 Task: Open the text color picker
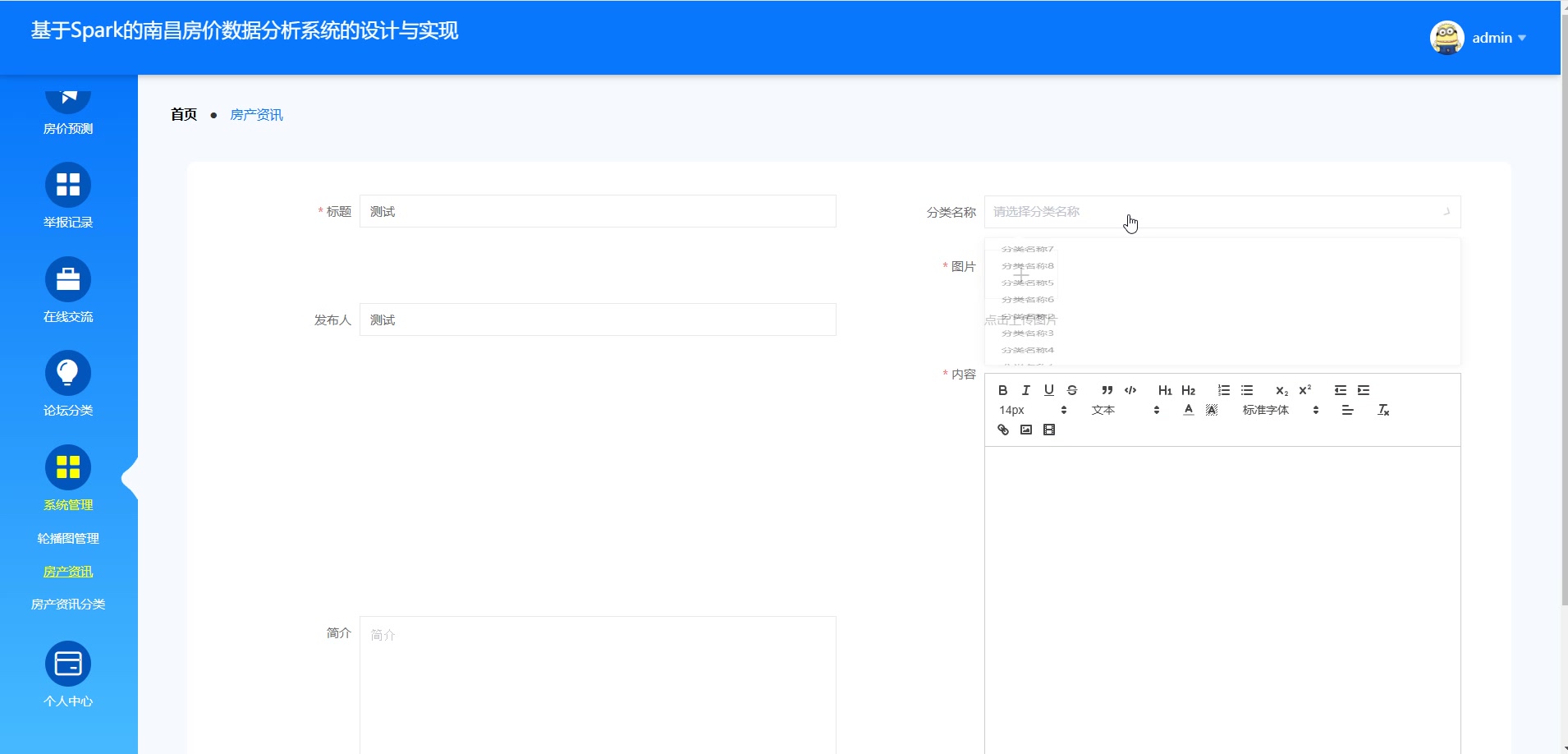pos(1188,410)
